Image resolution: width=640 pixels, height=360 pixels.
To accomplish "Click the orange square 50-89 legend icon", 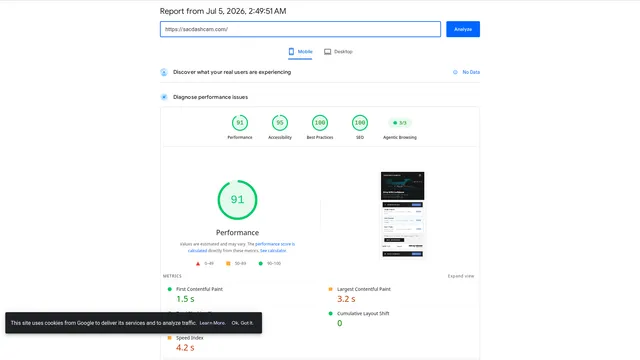I will (228, 264).
